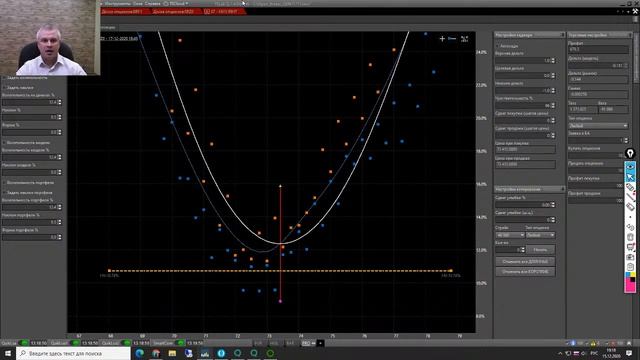Adjust the Нижняя дельта stepper arrows

point(553,90)
